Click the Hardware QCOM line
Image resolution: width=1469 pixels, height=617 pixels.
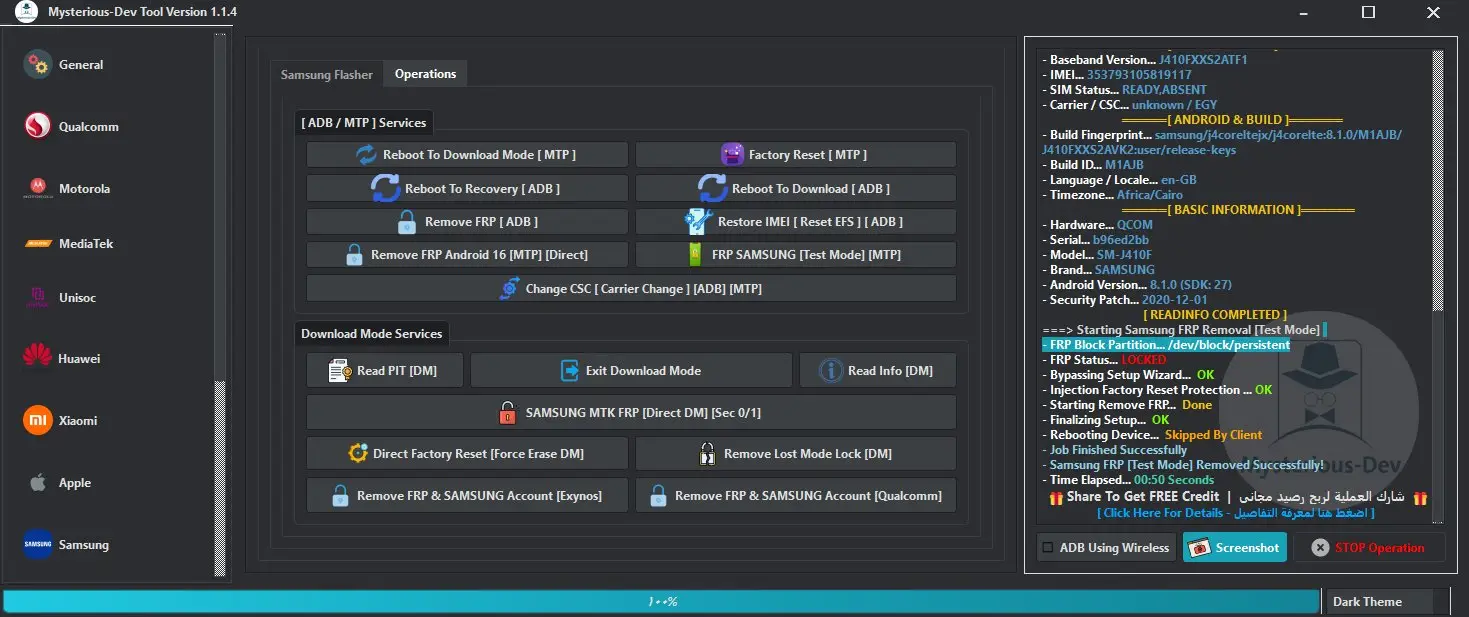pos(1097,225)
